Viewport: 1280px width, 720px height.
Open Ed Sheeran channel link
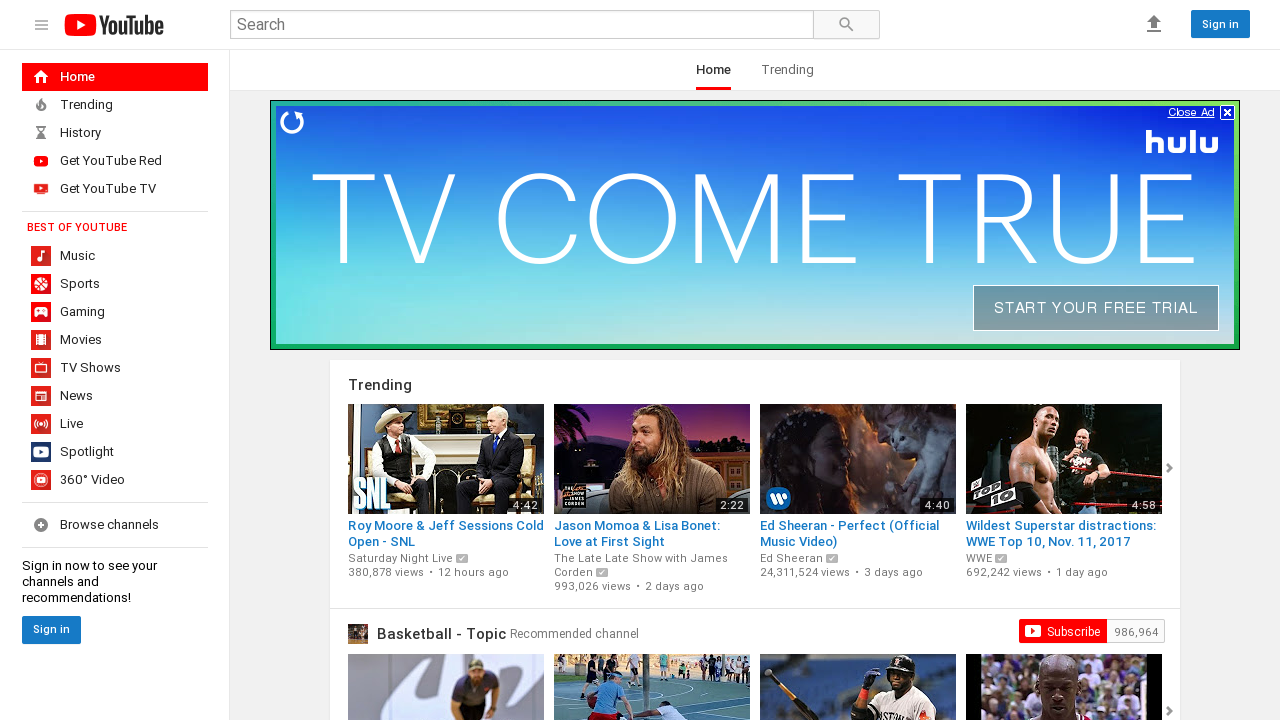791,558
